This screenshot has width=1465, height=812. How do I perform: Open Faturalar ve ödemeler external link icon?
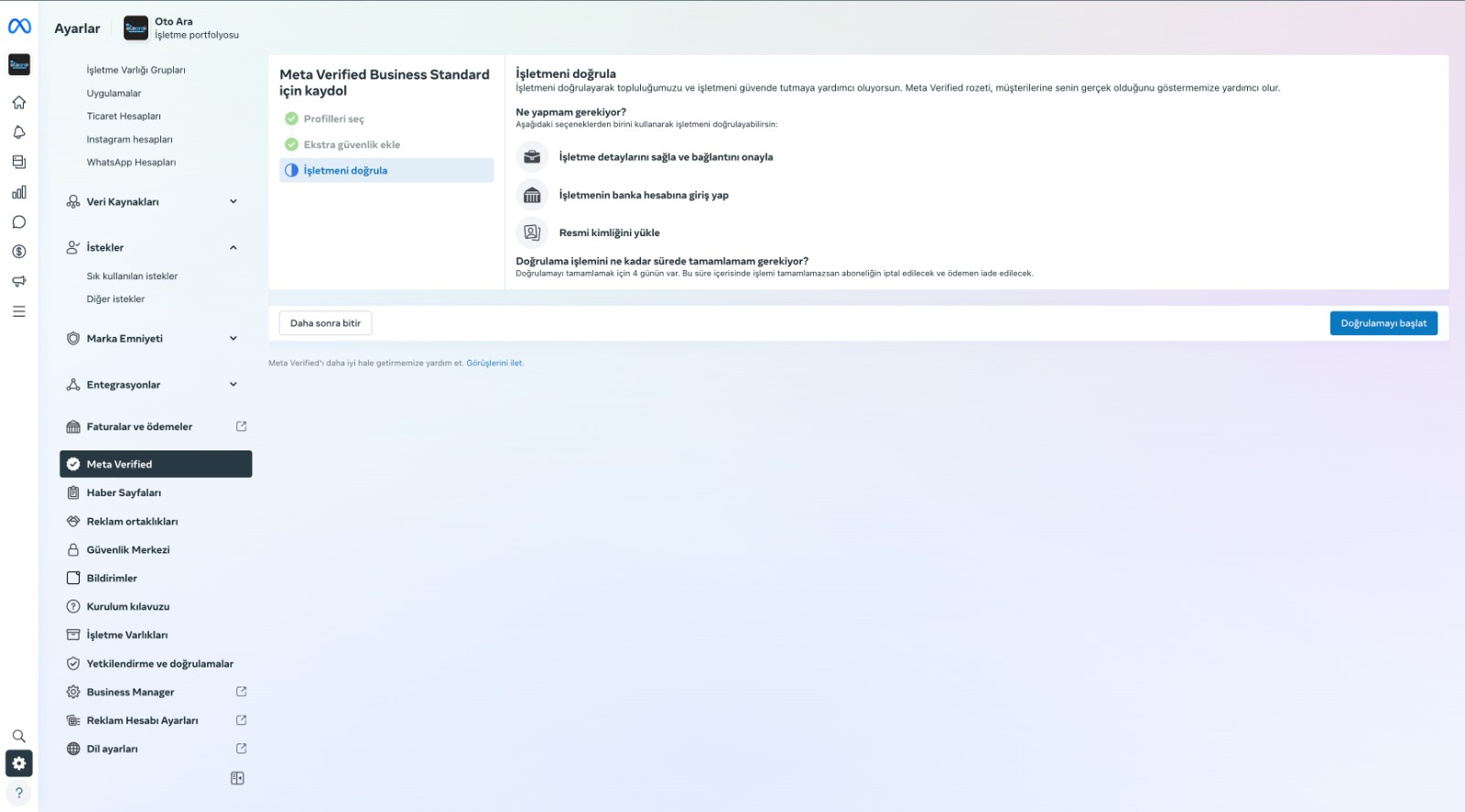[242, 427]
